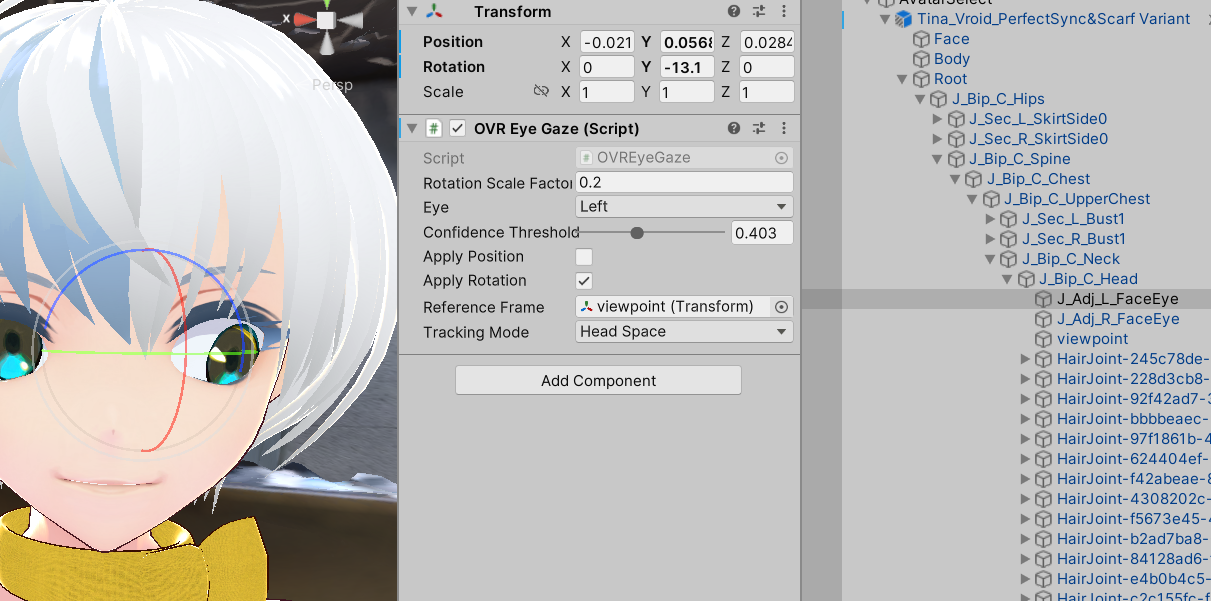Screen dimensions: 1211x601
Task: Open OVR Eye Gaze preset settings icon
Action: (x=759, y=129)
